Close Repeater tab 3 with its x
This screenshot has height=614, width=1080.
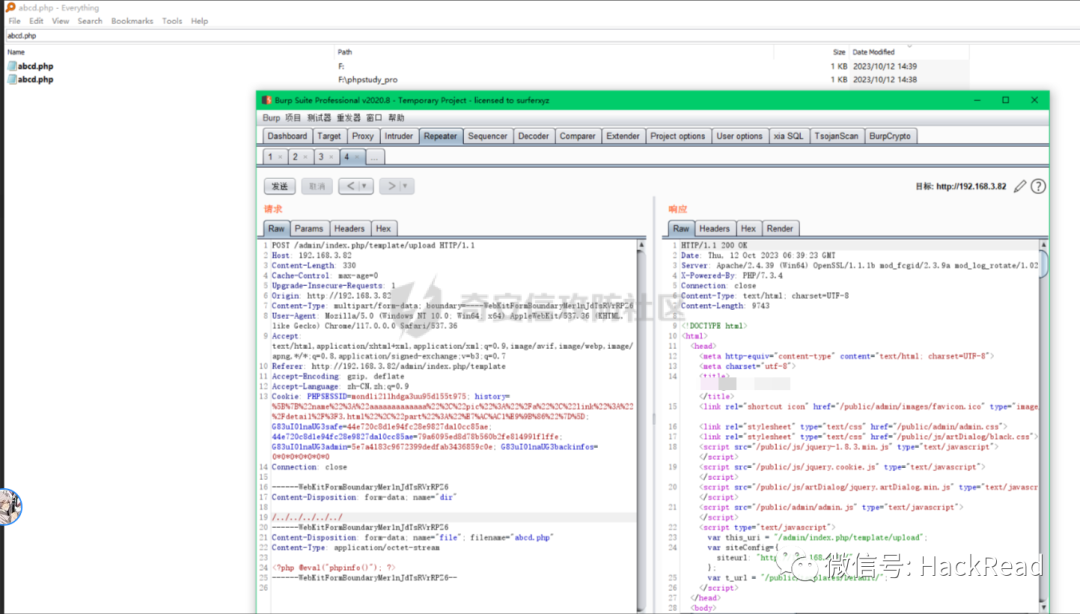coord(331,157)
